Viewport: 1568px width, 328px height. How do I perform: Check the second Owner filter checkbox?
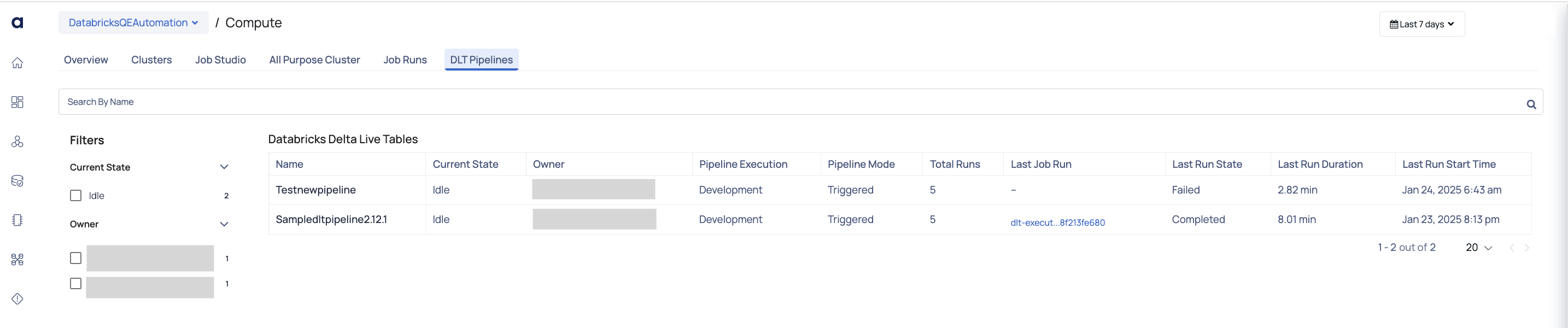75,284
